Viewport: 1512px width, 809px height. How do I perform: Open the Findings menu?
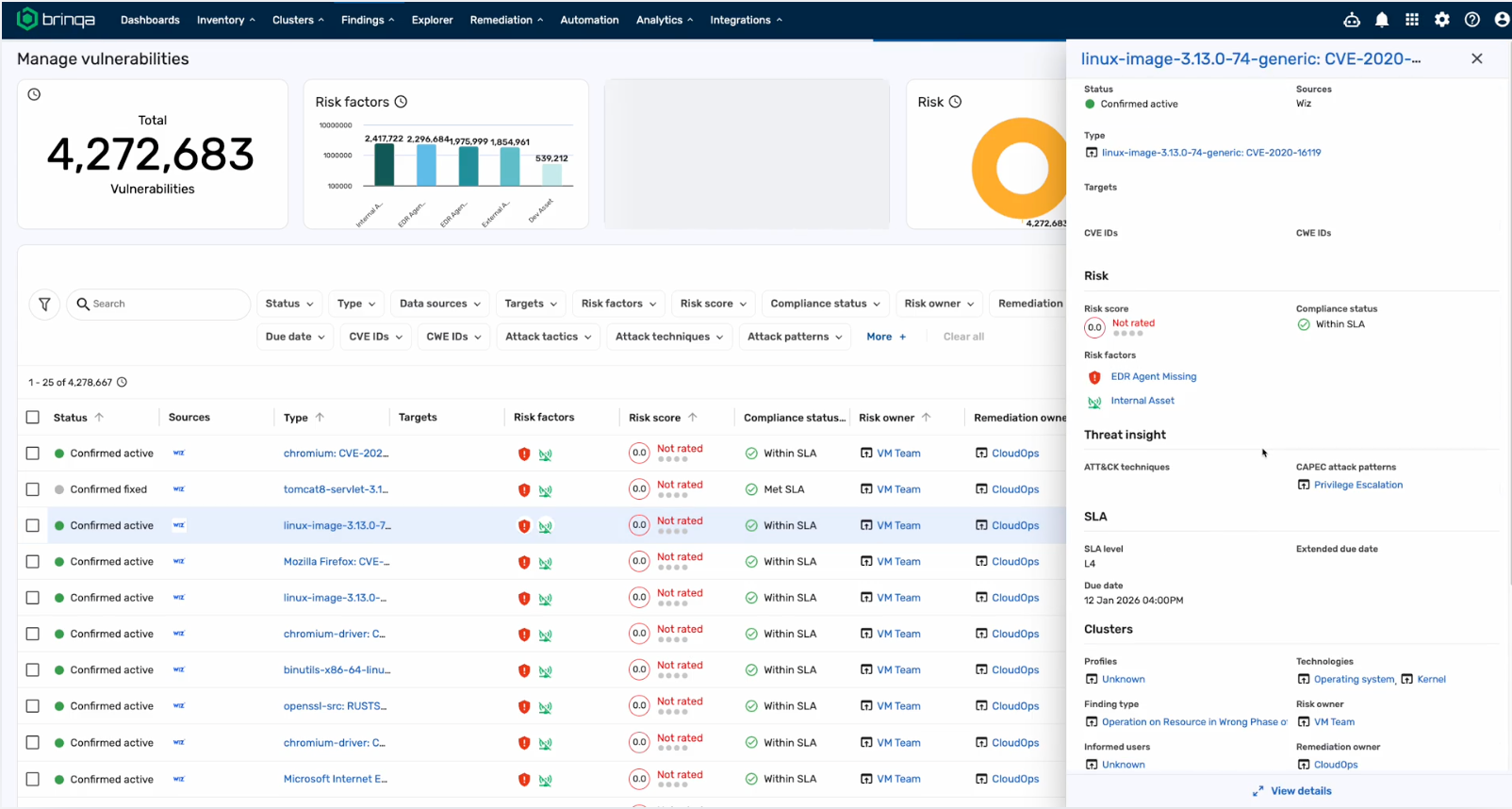click(x=367, y=20)
